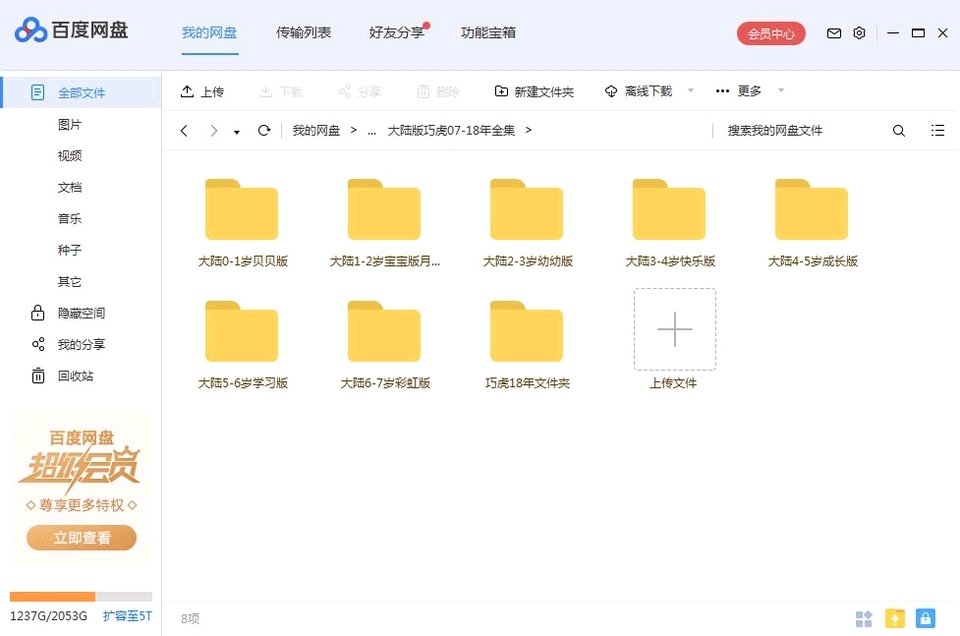This screenshot has width=960, height=636.
Task: Open the apps grid icon at bottom
Action: [x=863, y=619]
